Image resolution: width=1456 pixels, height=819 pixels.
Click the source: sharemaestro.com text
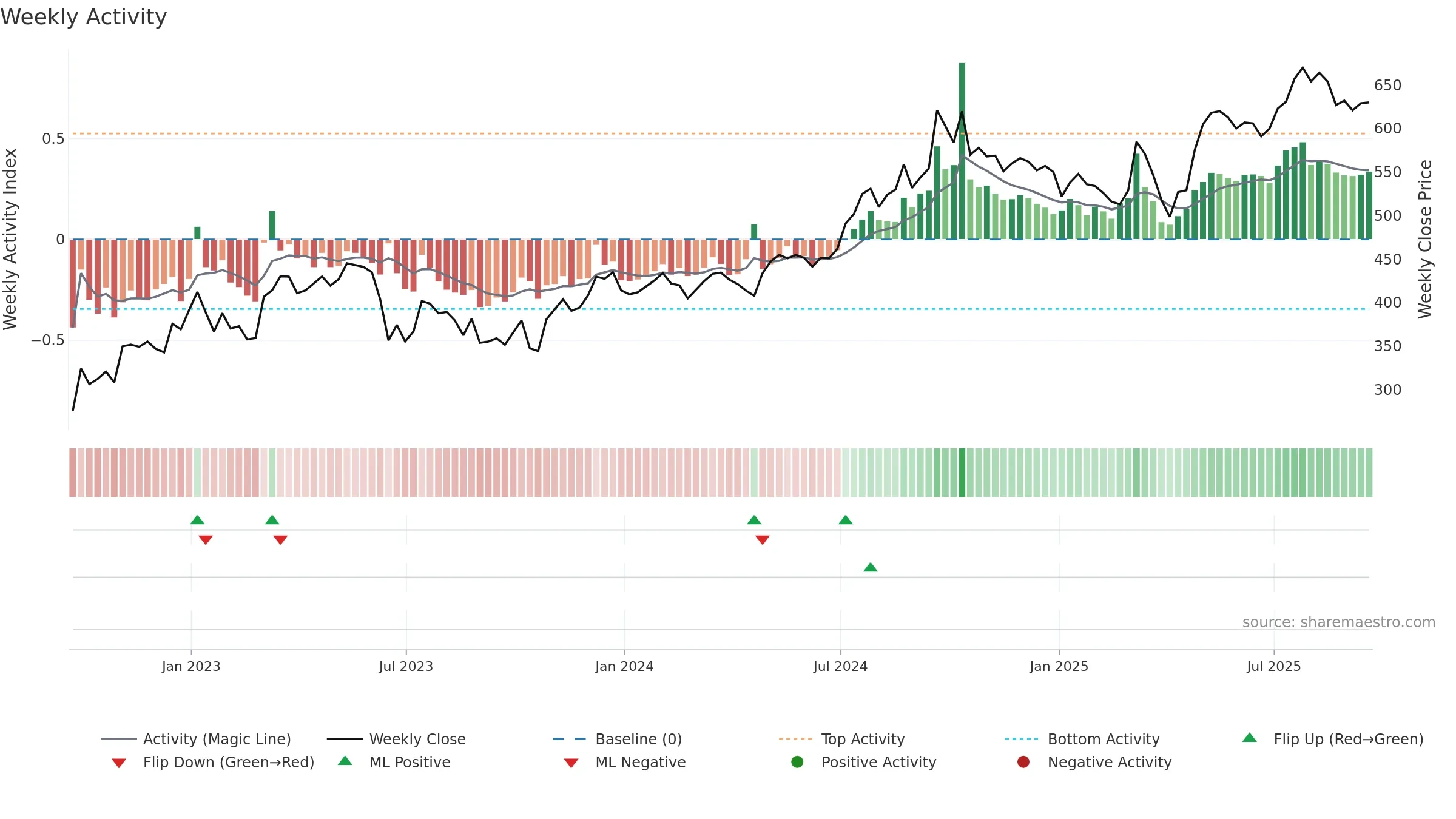coord(1339,622)
